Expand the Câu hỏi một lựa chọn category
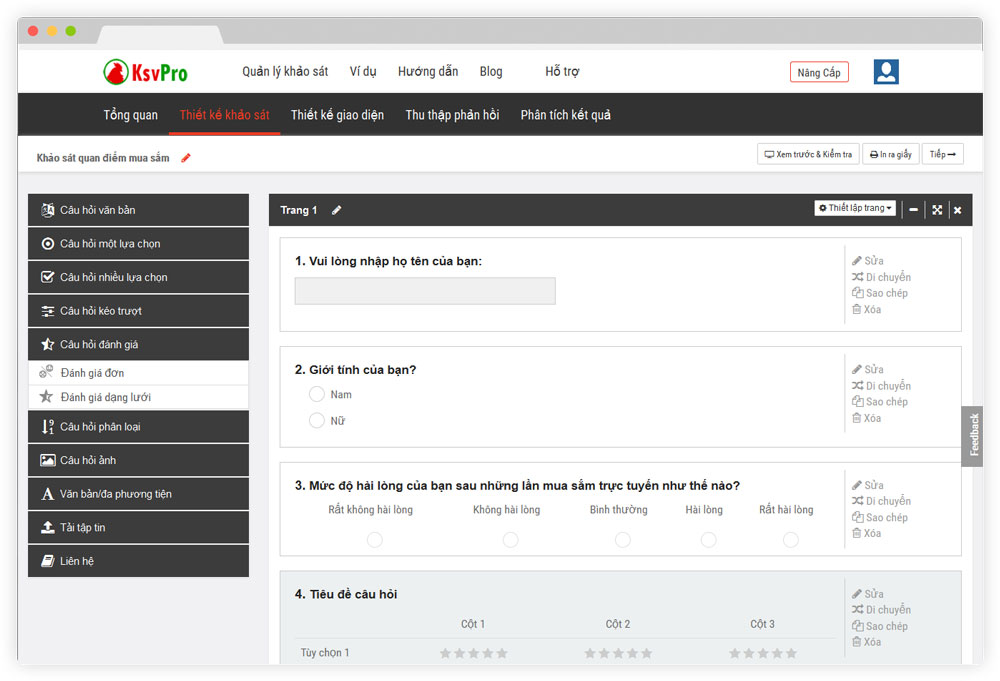Image resolution: width=1000 pixels, height=681 pixels. 138,244
